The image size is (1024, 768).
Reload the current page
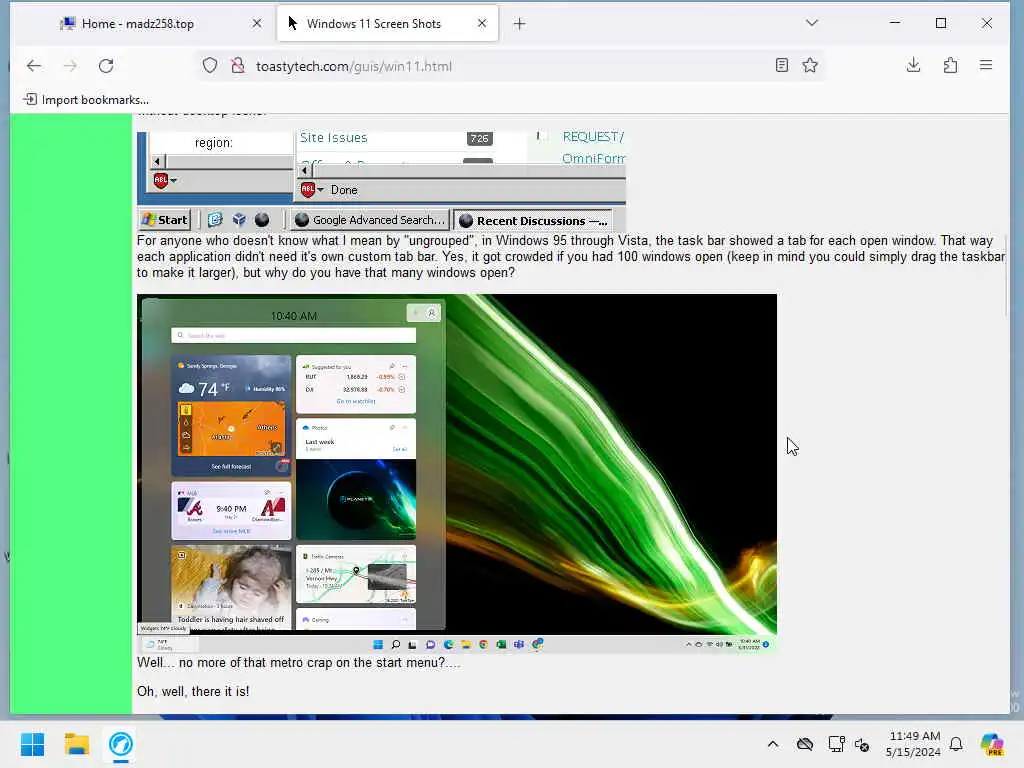point(106,65)
